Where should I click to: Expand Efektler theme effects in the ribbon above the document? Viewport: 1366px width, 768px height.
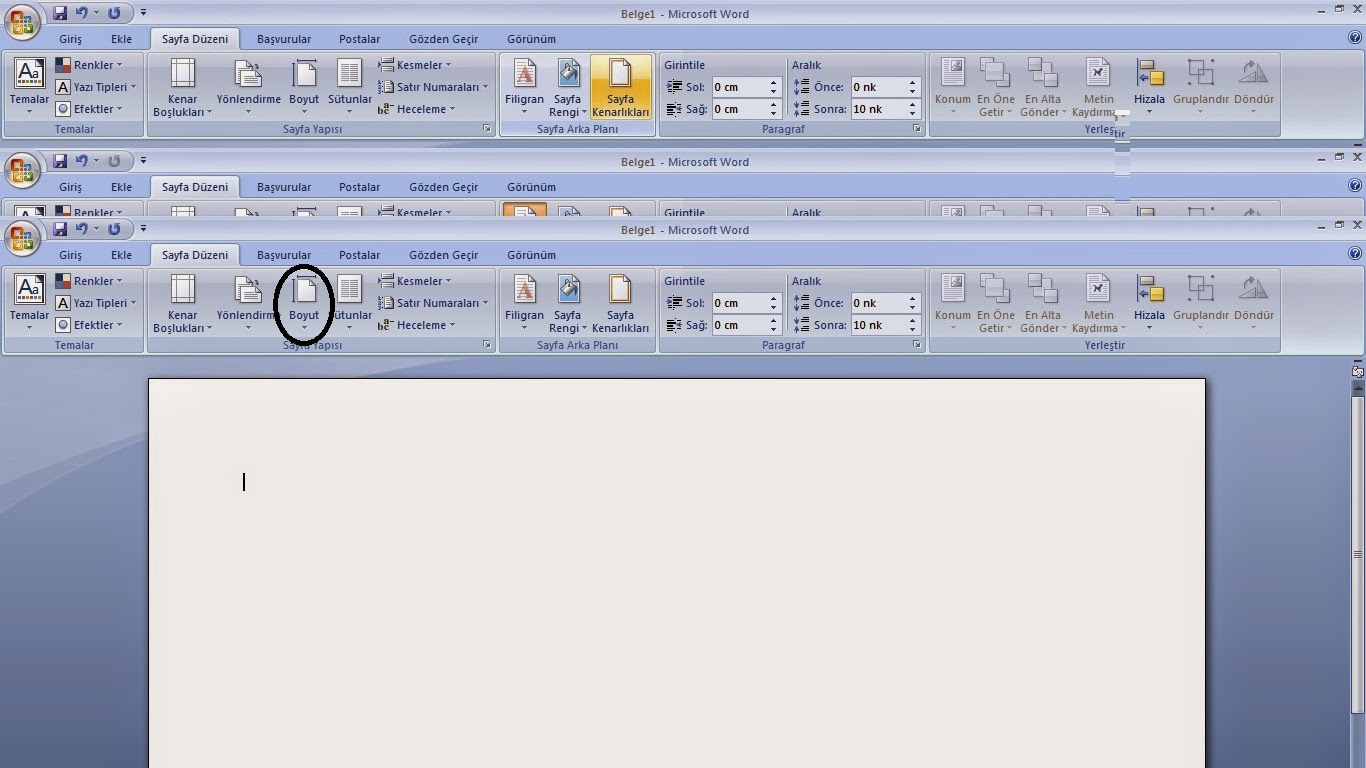(x=89, y=325)
